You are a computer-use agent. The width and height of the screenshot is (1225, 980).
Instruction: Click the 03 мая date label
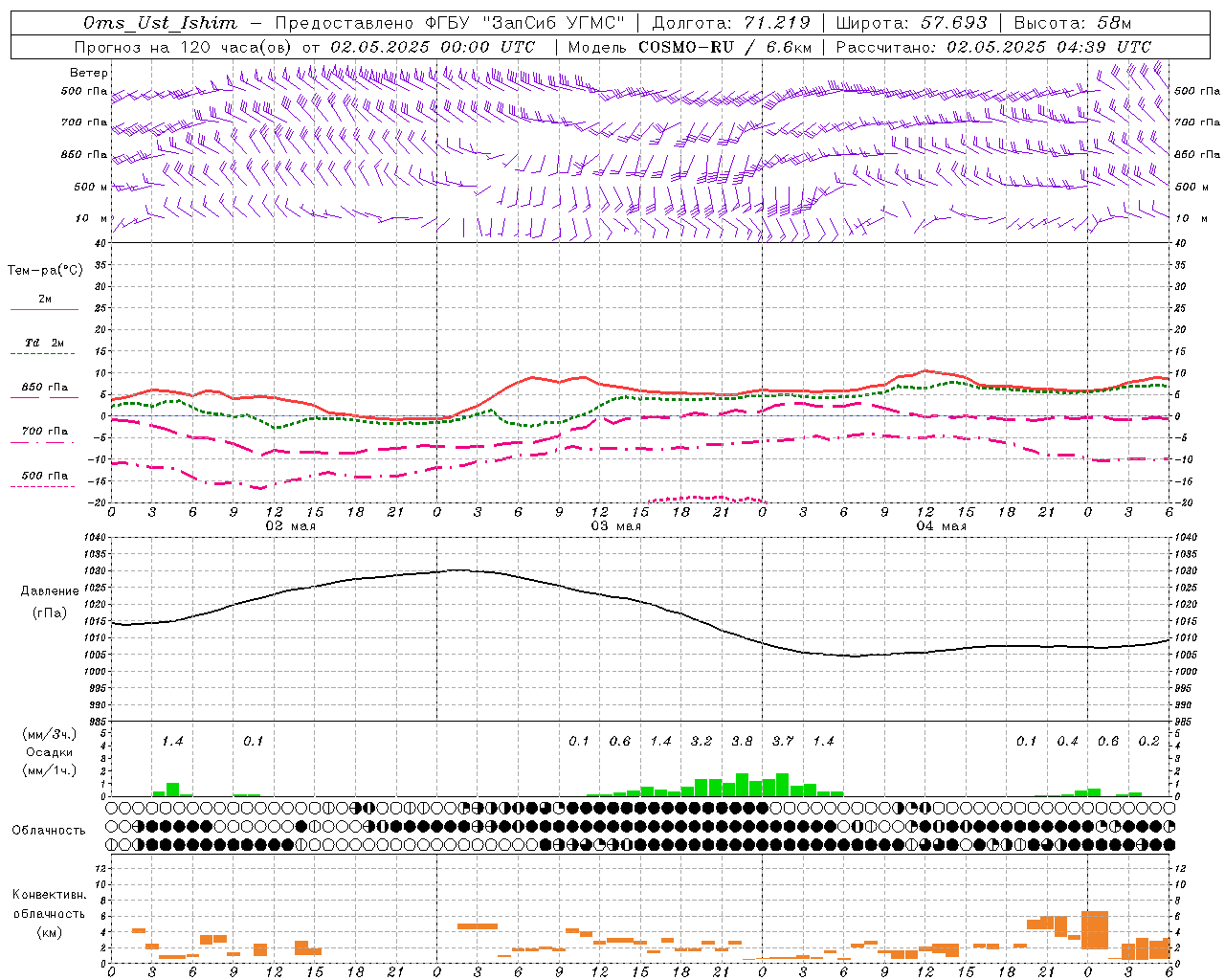click(x=615, y=526)
